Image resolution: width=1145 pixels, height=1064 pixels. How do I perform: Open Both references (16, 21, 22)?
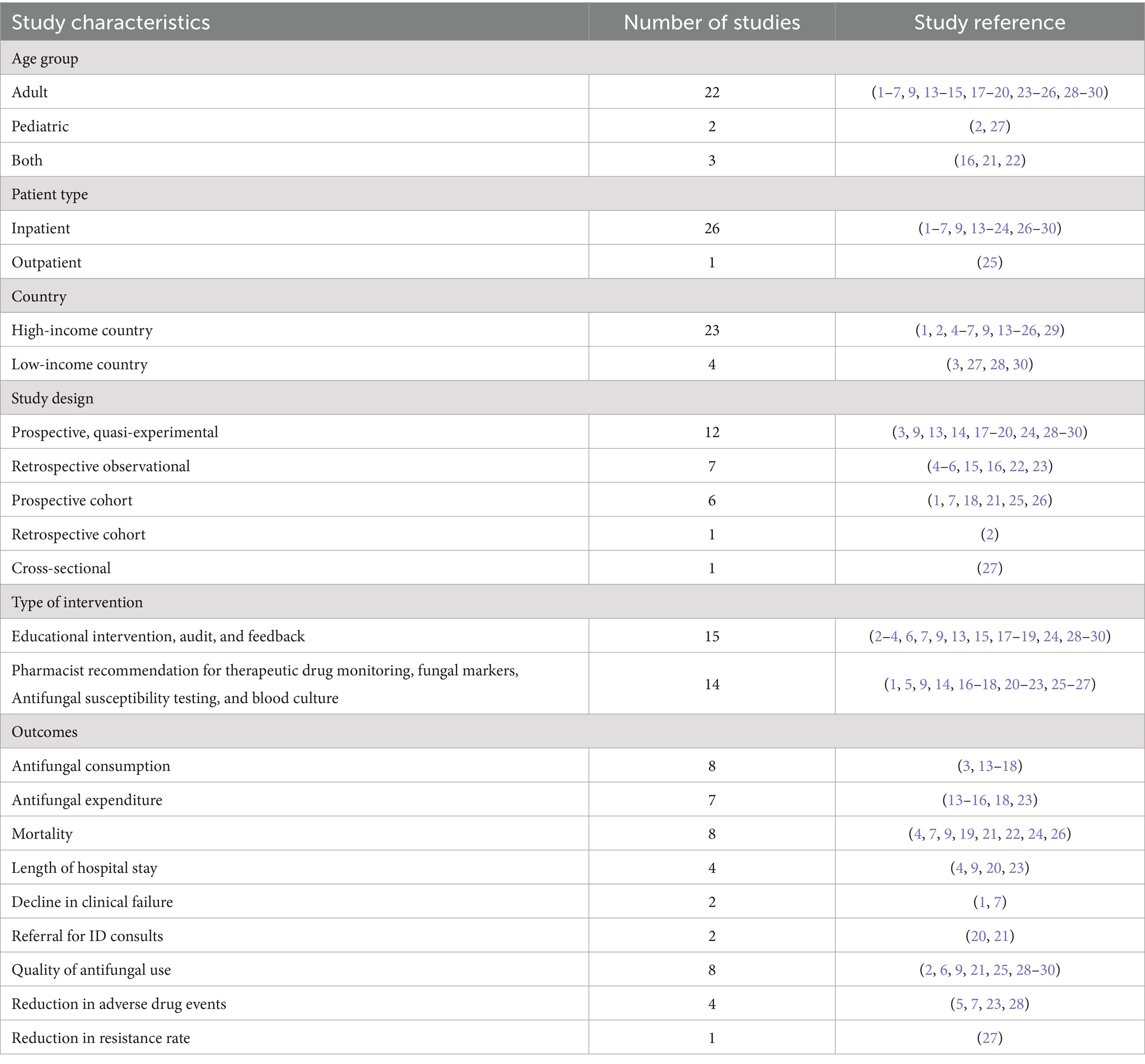click(989, 160)
